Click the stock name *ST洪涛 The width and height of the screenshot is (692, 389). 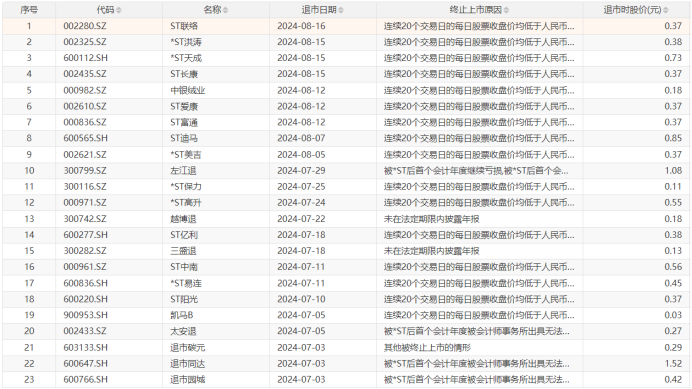click(x=186, y=42)
